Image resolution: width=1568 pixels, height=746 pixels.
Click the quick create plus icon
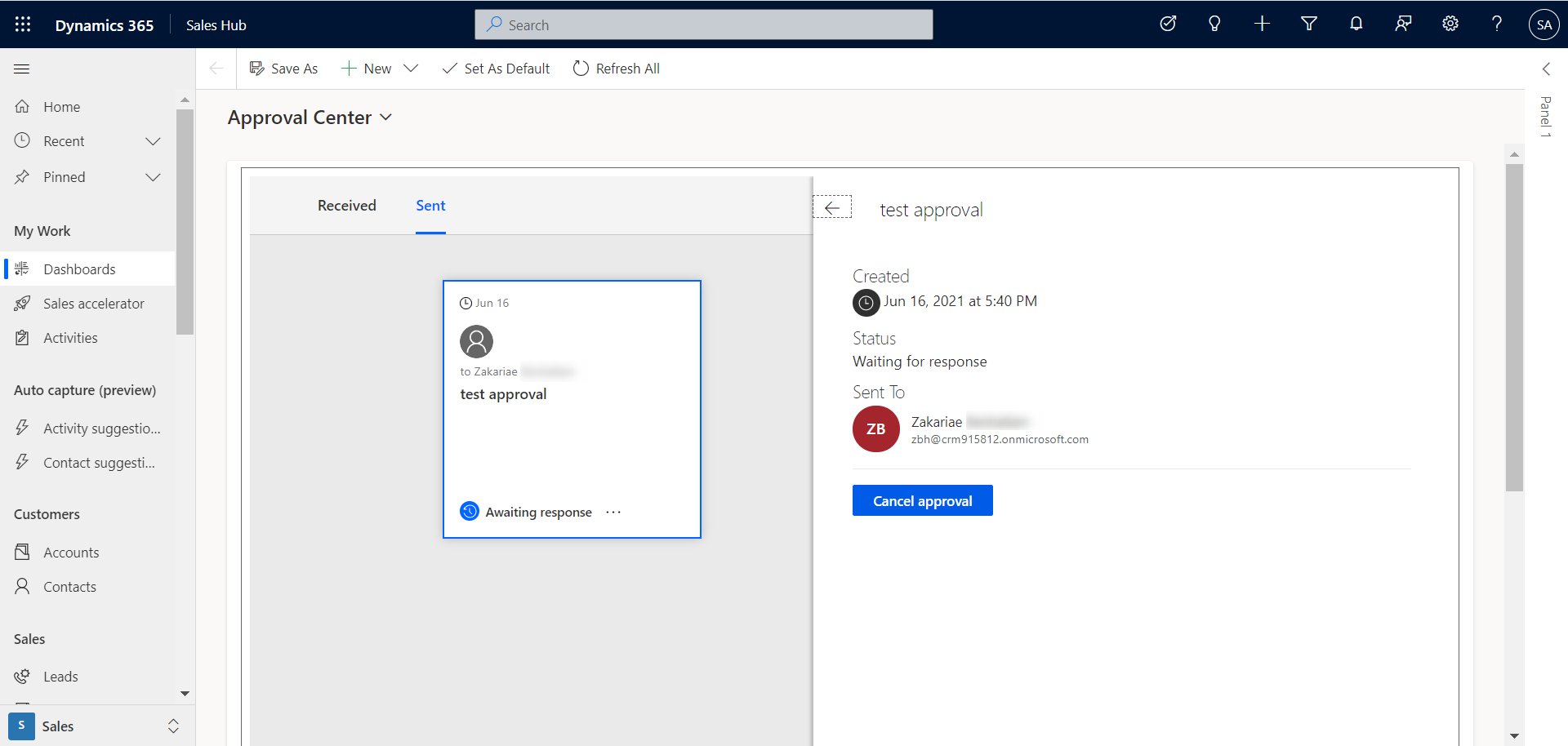(1261, 24)
